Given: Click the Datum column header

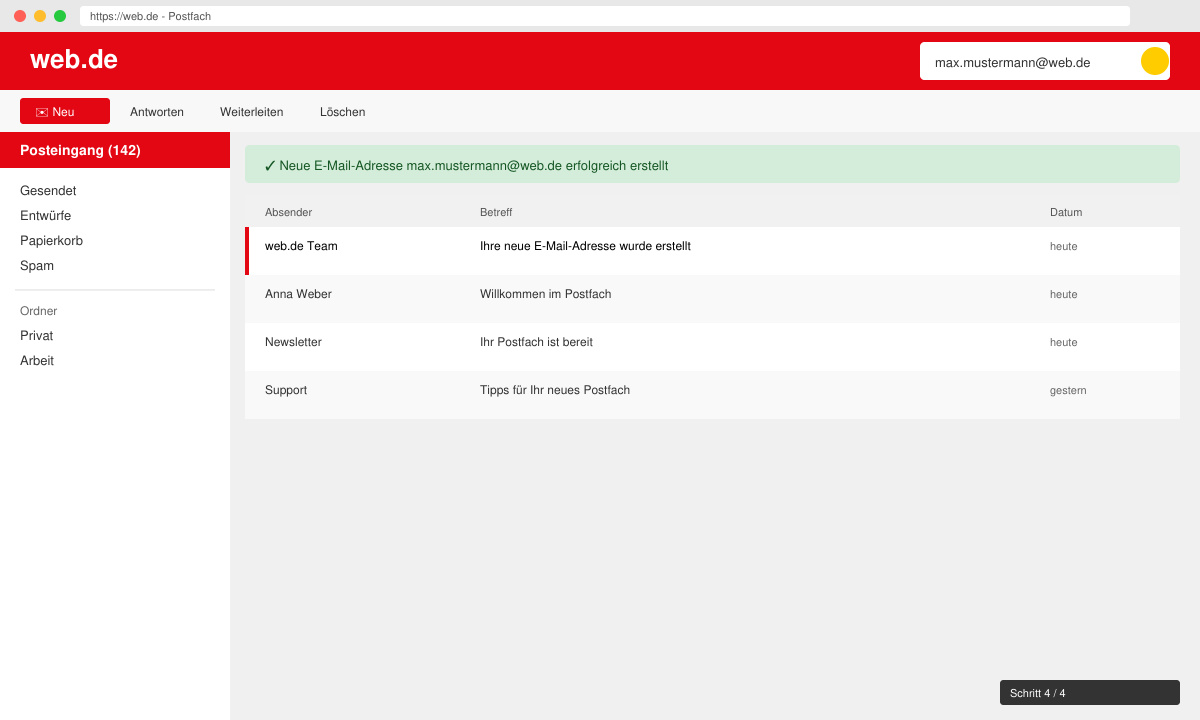Looking at the screenshot, I should [x=1066, y=212].
